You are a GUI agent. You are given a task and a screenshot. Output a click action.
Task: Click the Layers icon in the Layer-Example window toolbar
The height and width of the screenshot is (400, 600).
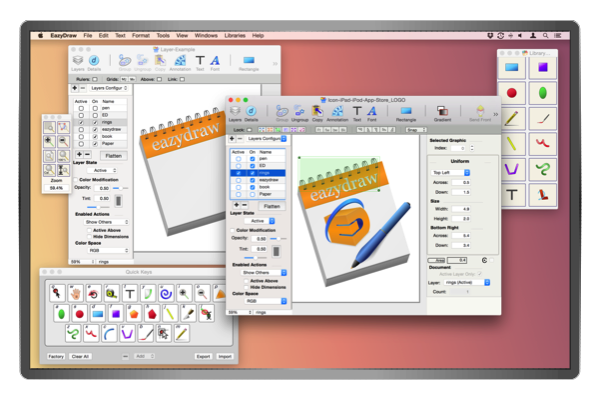point(78,60)
